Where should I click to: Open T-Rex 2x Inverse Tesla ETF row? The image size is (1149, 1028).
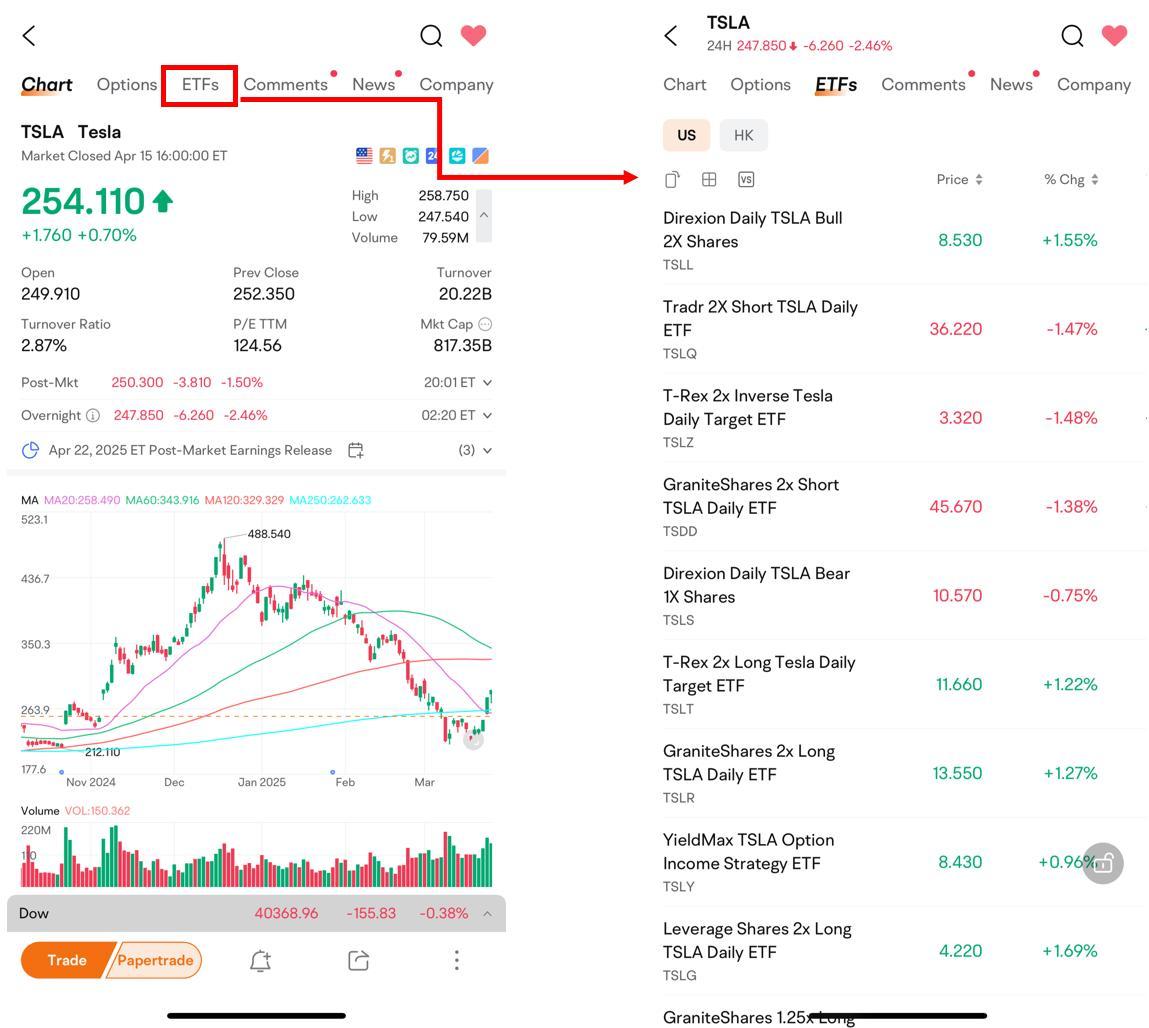point(904,418)
